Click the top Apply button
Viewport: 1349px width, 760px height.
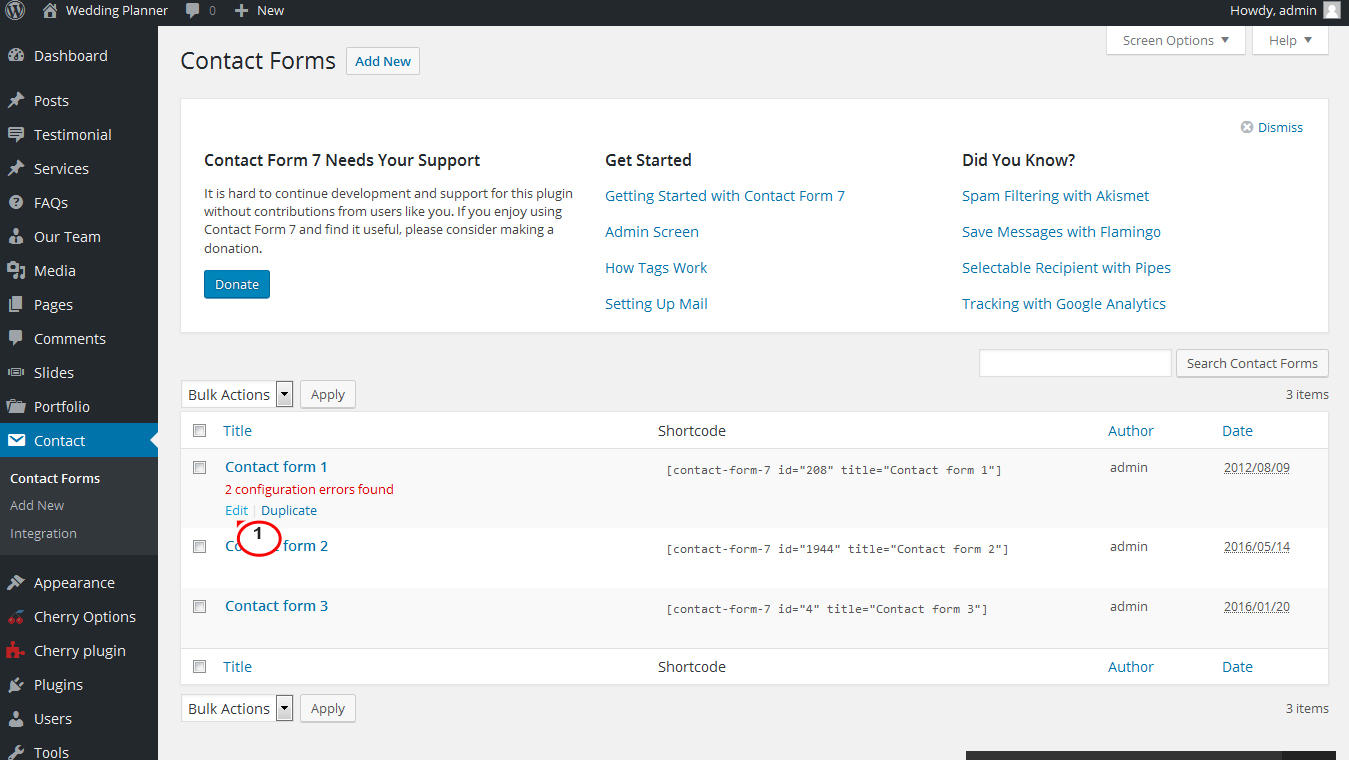click(x=328, y=394)
